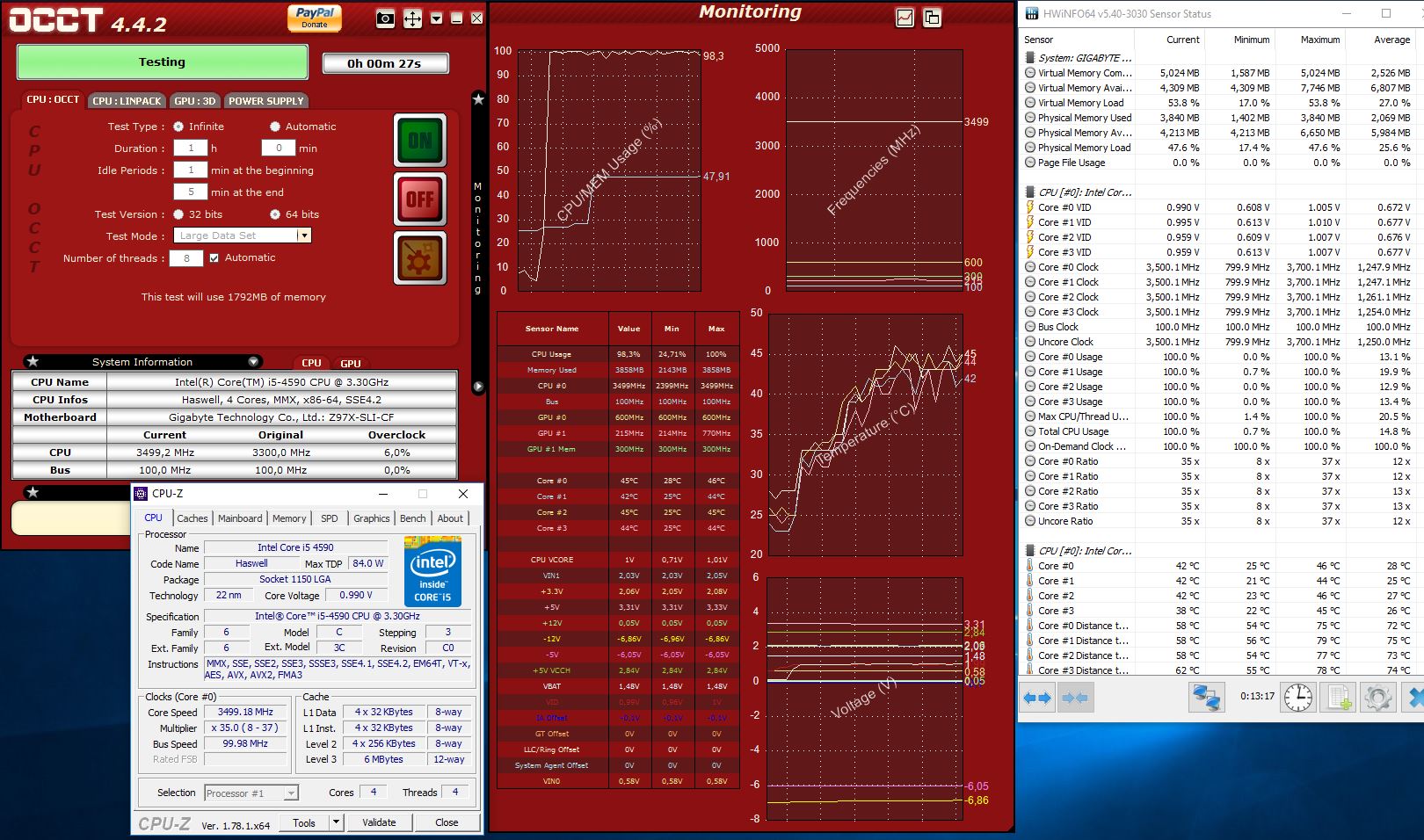Open CPU-Z Caches tab
Viewport: 1424px width, 840px height.
pyautogui.click(x=193, y=518)
